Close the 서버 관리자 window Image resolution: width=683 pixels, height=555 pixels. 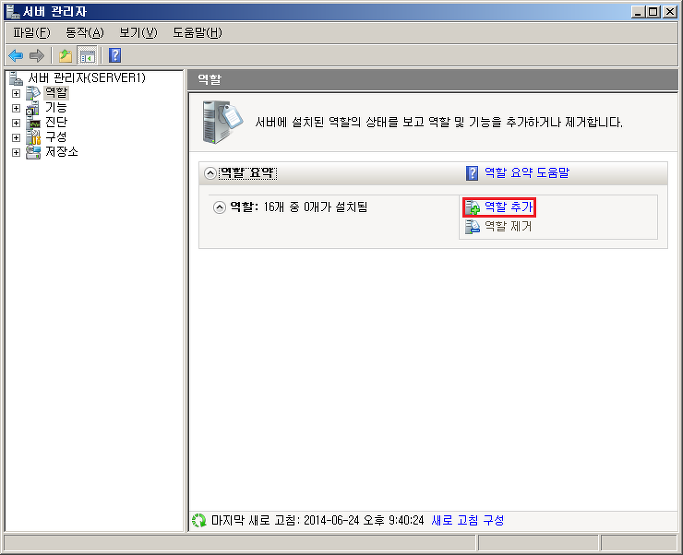[x=669, y=12]
